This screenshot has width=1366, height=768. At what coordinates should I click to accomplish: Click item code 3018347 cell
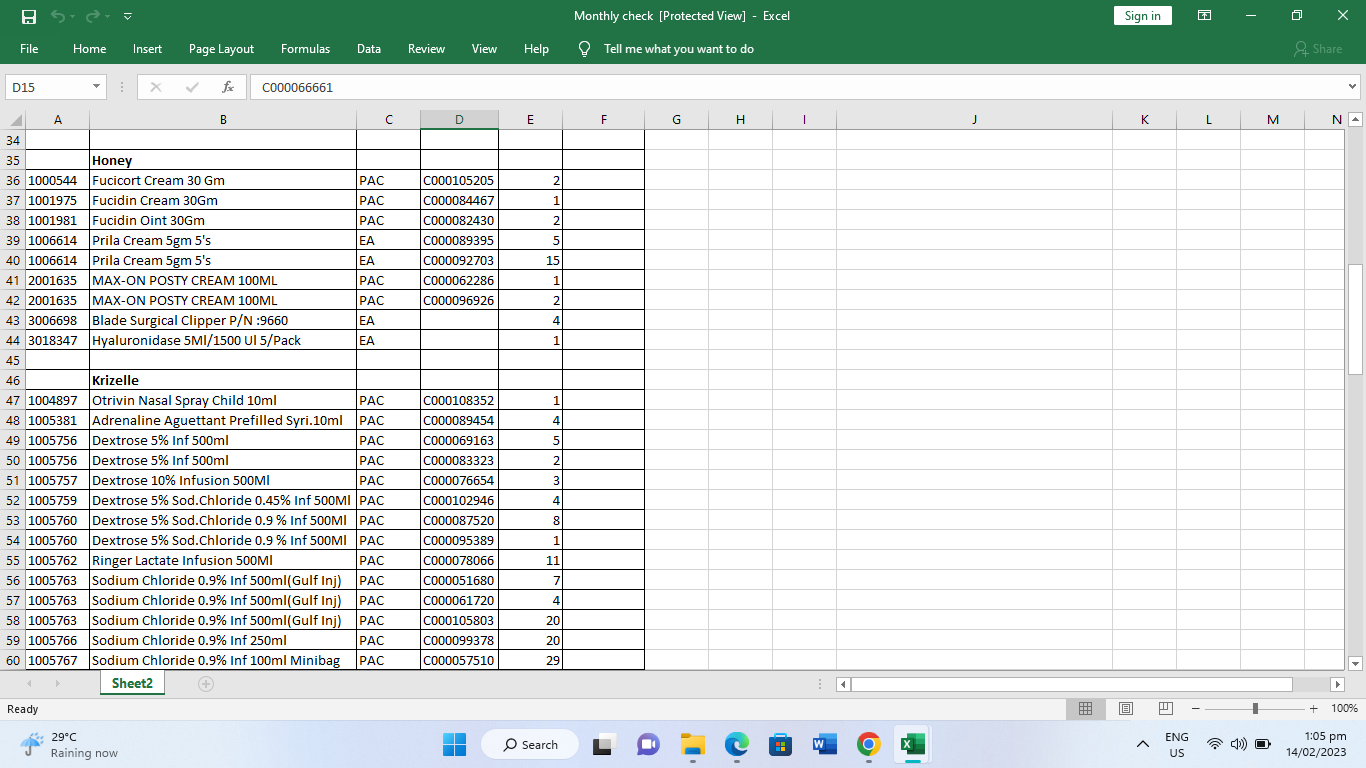pos(57,340)
